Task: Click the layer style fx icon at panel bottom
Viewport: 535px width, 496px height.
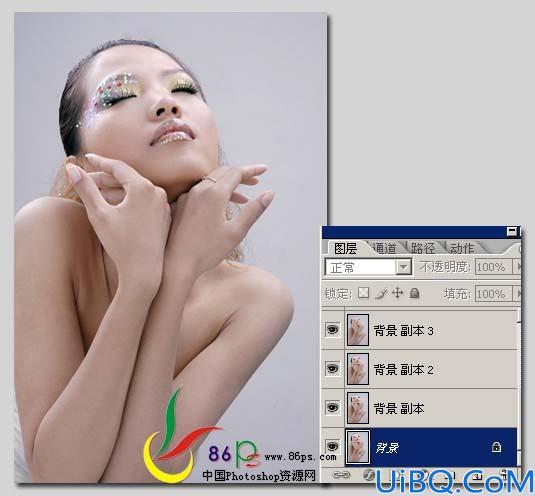Action: tap(368, 475)
